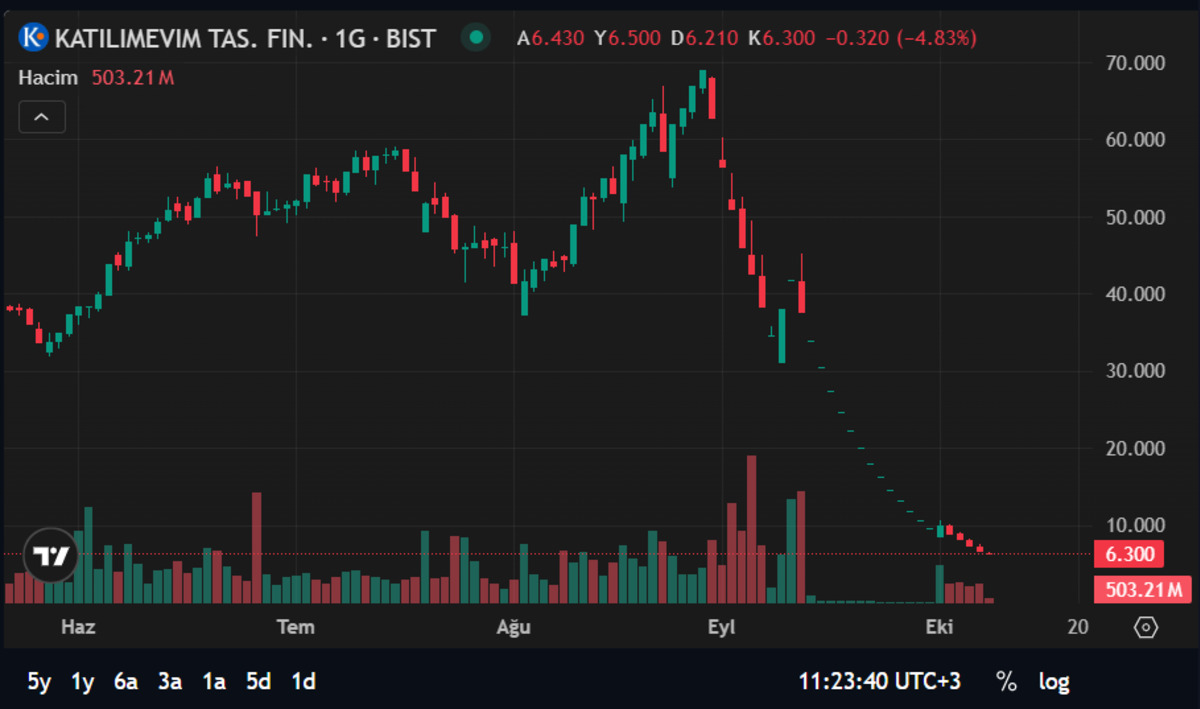Select the 1y date range
The width and height of the screenshot is (1200, 709).
tap(82, 682)
